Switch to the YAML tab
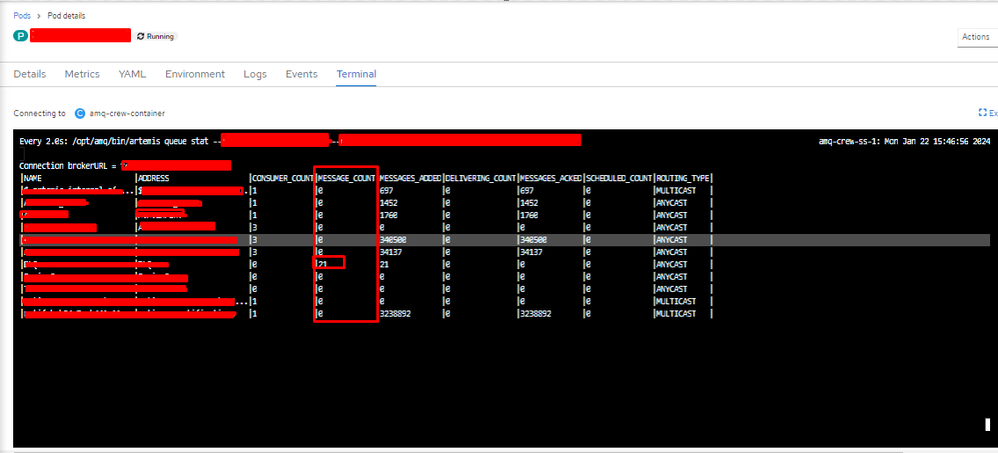 click(132, 74)
